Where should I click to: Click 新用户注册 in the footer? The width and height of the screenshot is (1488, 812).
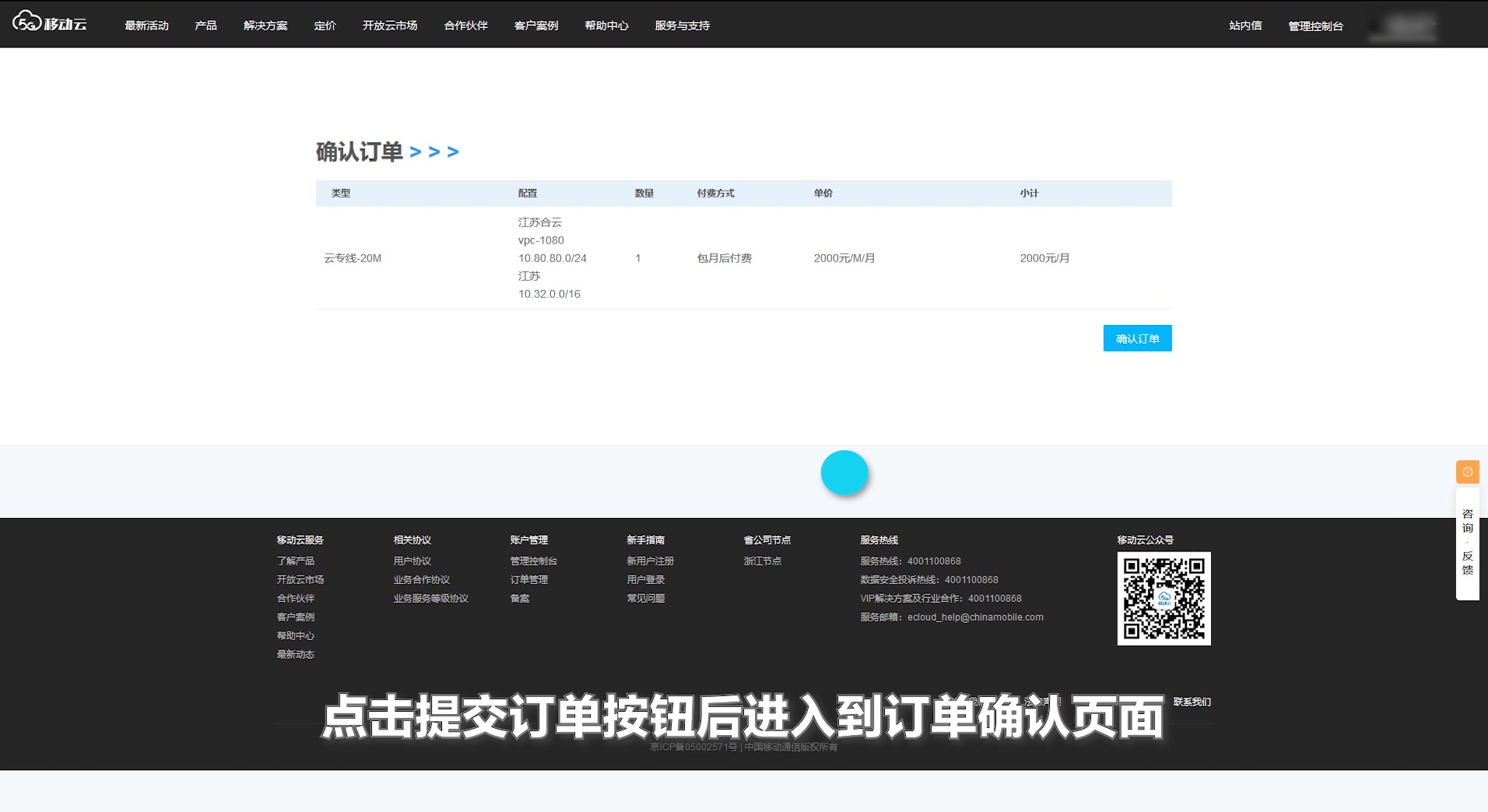pos(651,561)
